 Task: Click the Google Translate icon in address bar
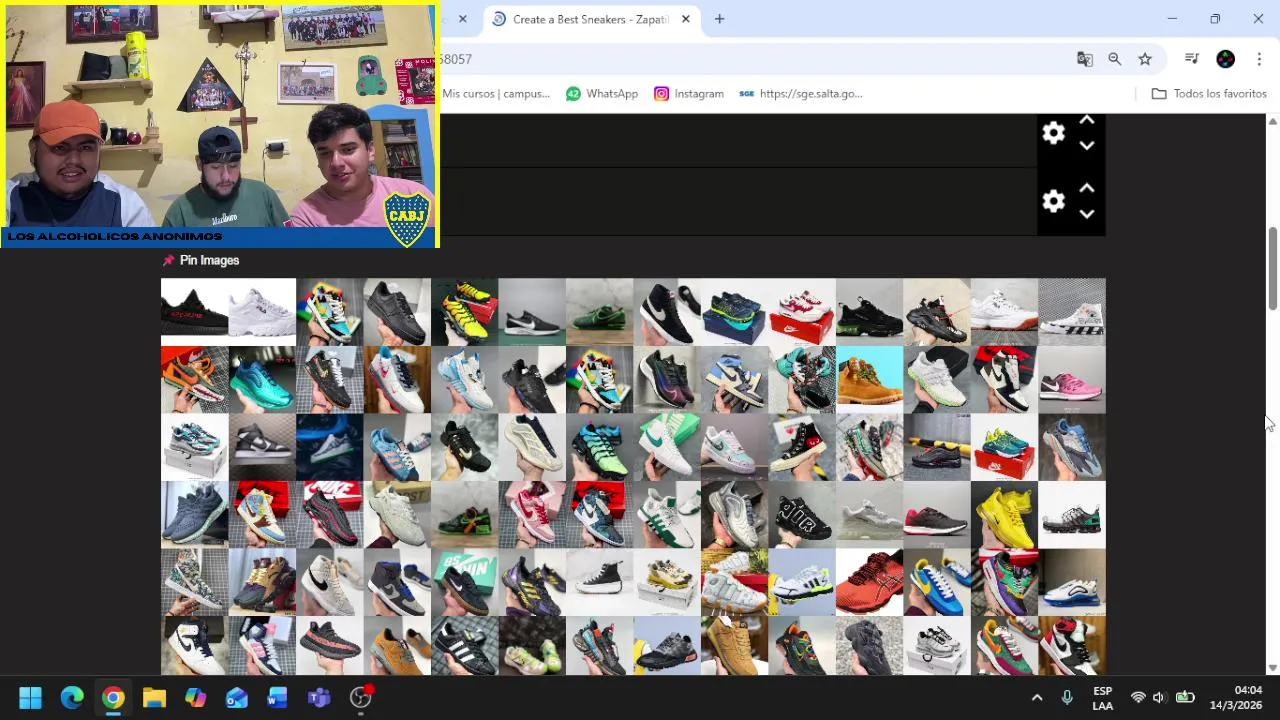(1085, 59)
